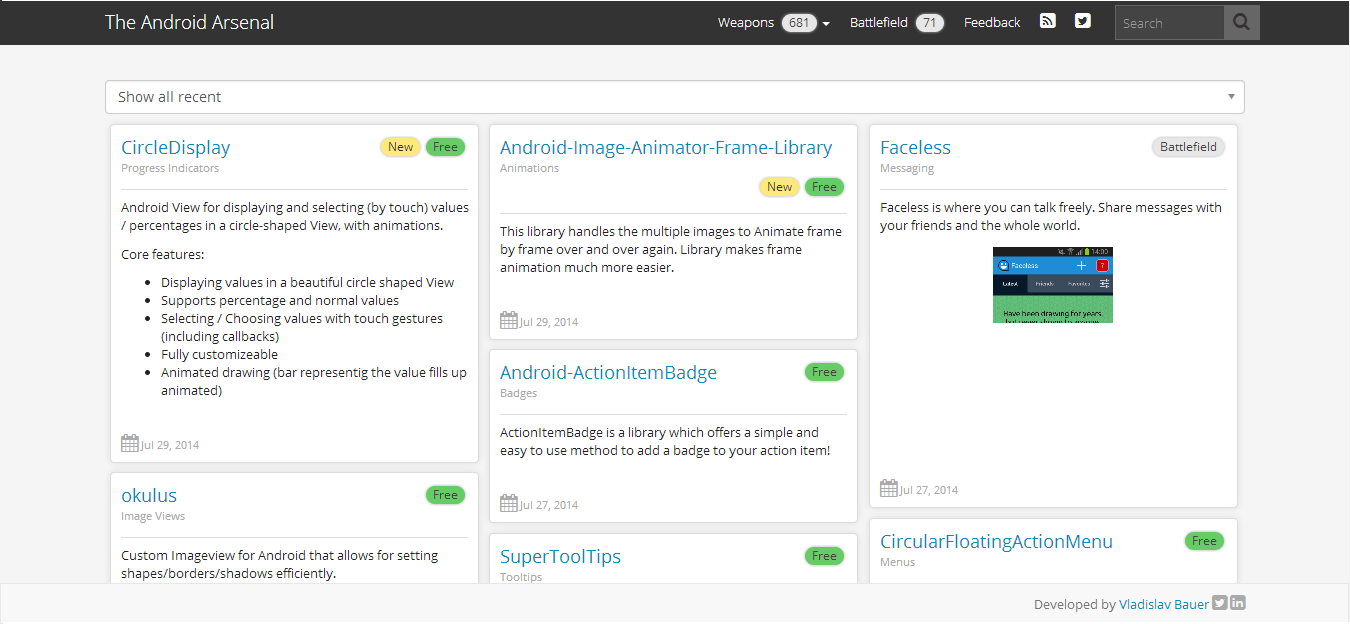Open the Android-ActionItemBadge project
Screen dimensions: 1350x624
click(608, 372)
